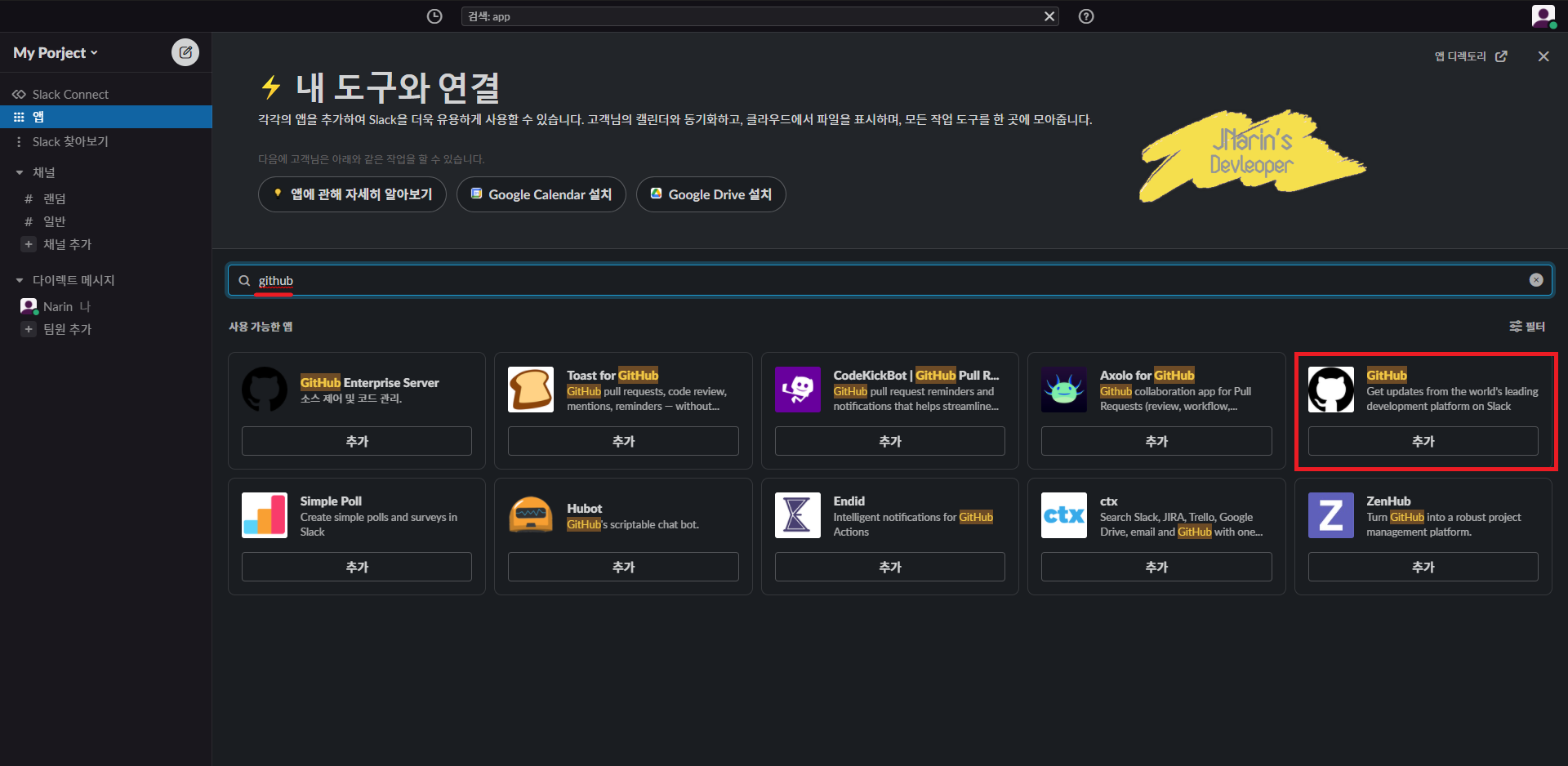Click the ZenHub Z icon
This screenshot has height=766, width=1568.
point(1331,515)
